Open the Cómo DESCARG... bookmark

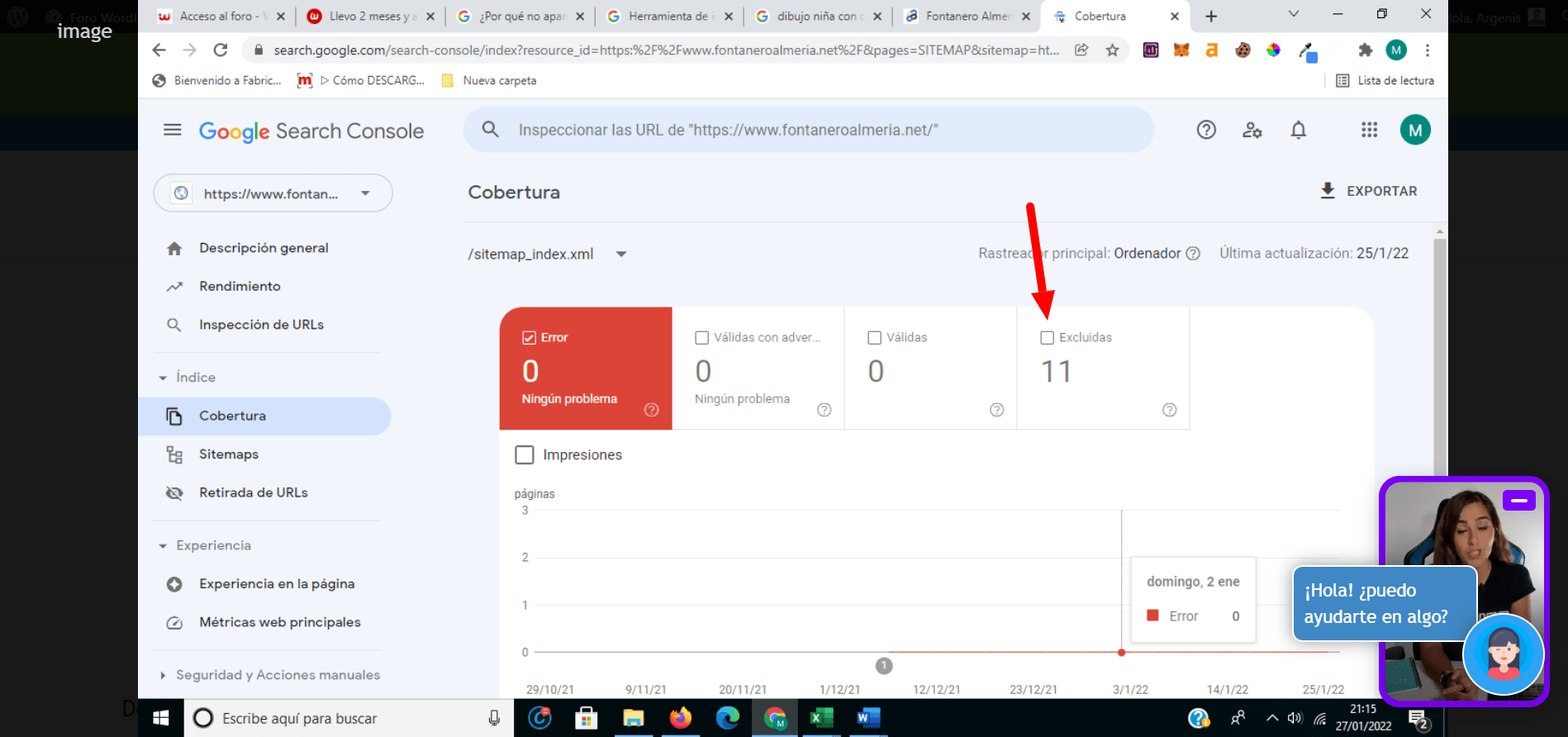pos(361,80)
